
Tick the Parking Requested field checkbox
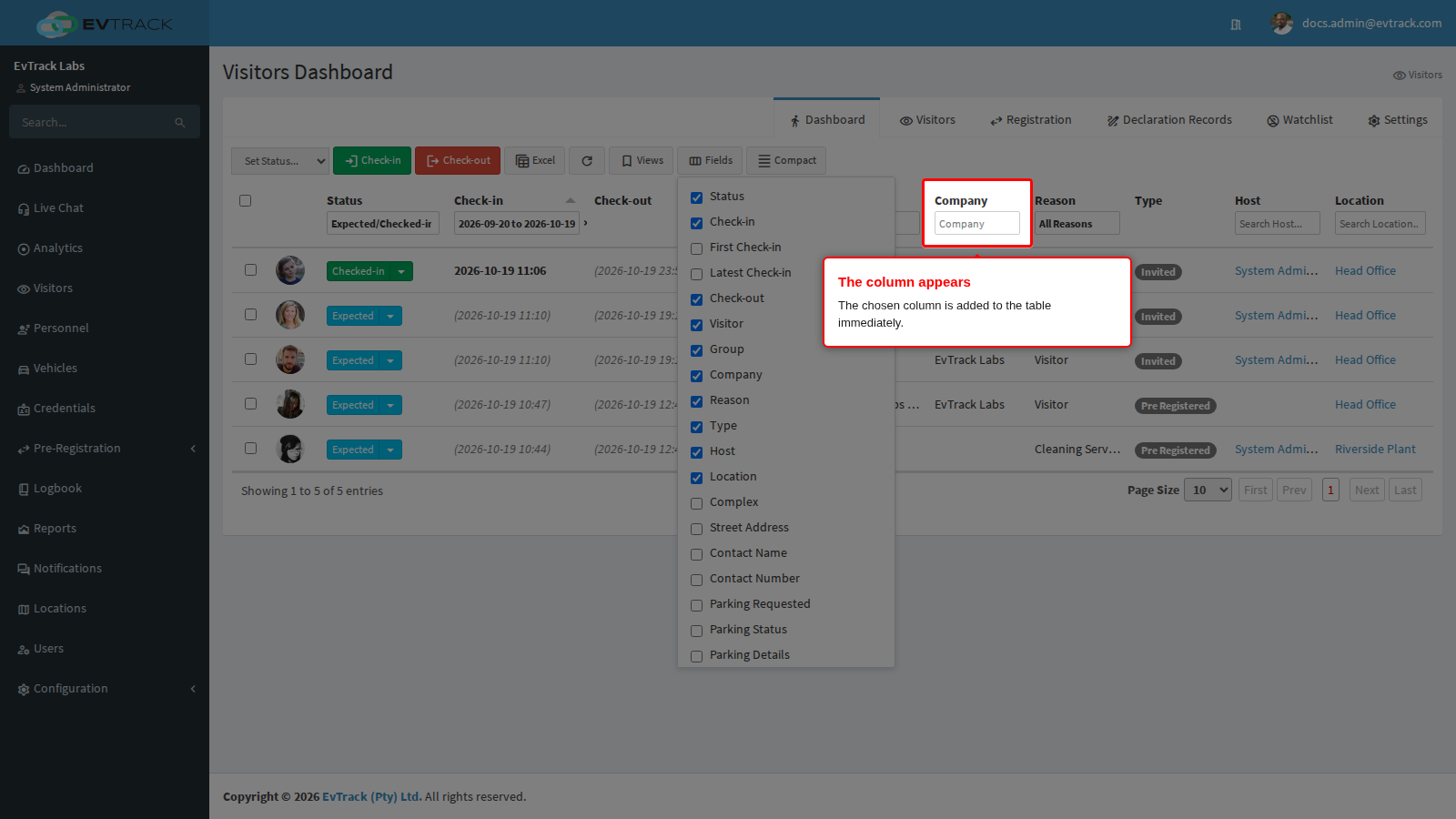(696, 605)
